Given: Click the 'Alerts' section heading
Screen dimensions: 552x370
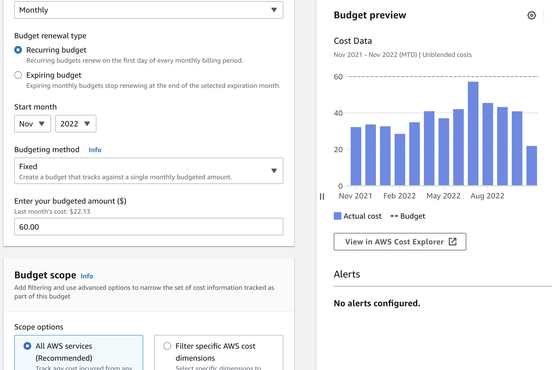Looking at the screenshot, I should tap(347, 274).
